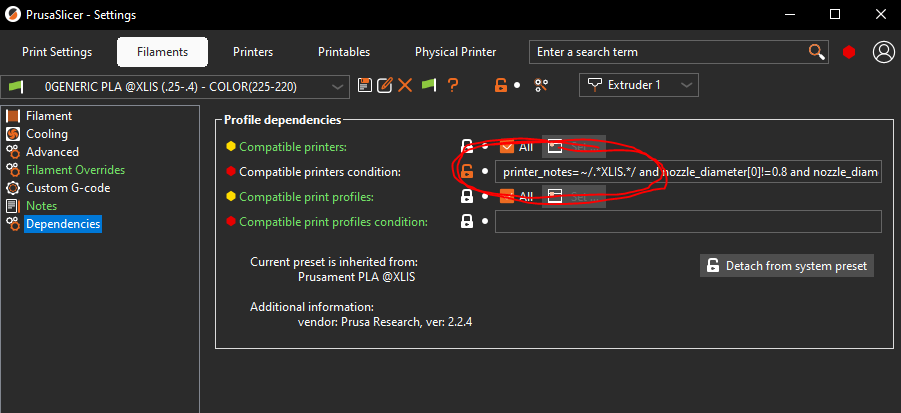Select the Filaments tab
Image resolution: width=901 pixels, height=413 pixels.
[162, 52]
